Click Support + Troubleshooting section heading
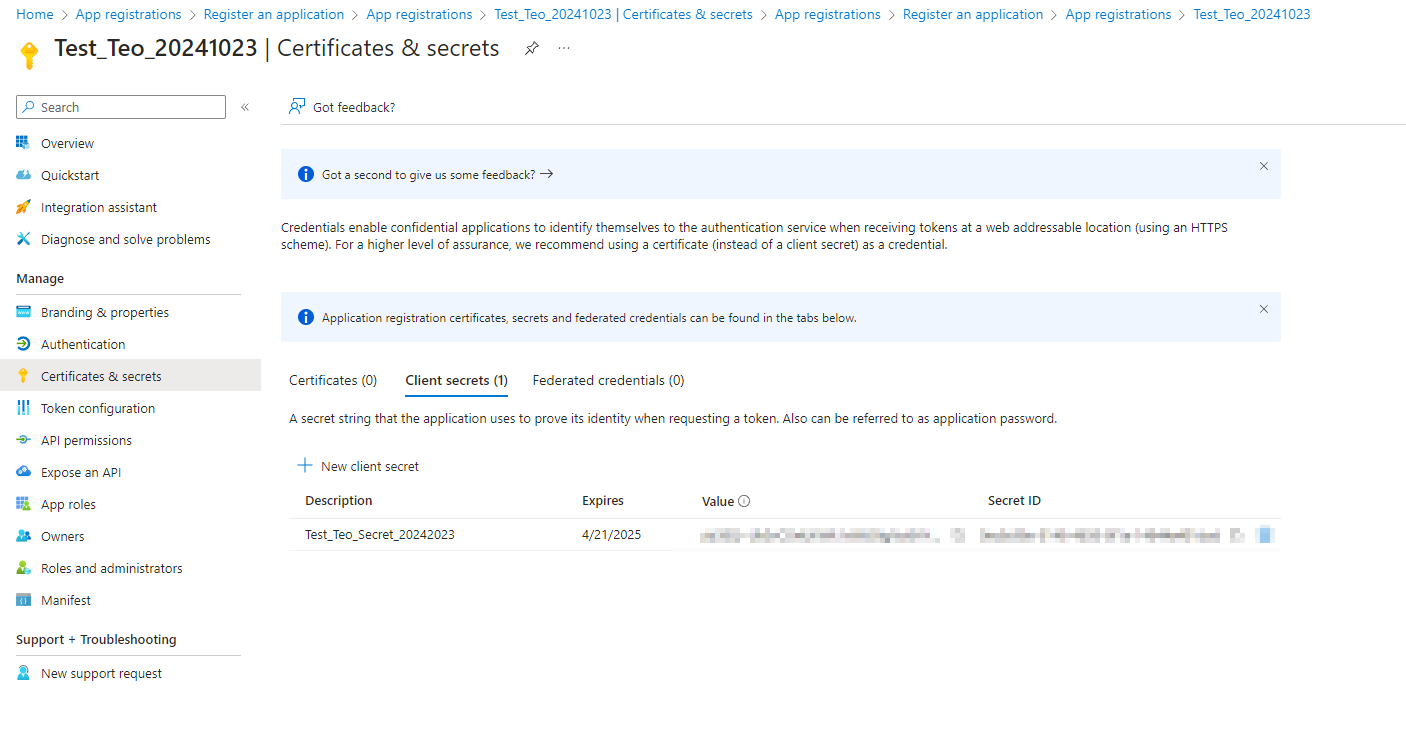The width and height of the screenshot is (1406, 737). pos(96,639)
